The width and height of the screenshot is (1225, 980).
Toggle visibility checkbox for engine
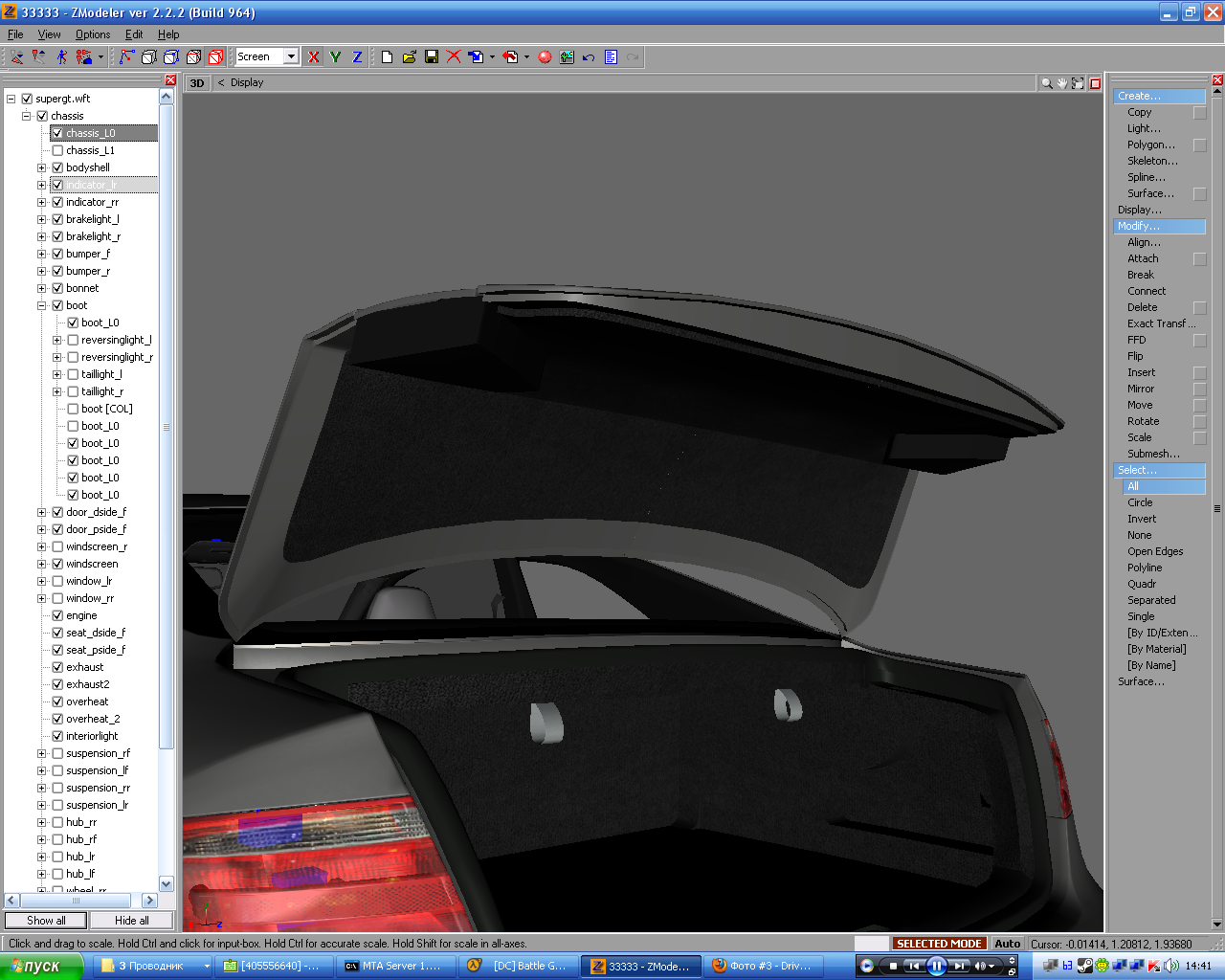[x=57, y=615]
